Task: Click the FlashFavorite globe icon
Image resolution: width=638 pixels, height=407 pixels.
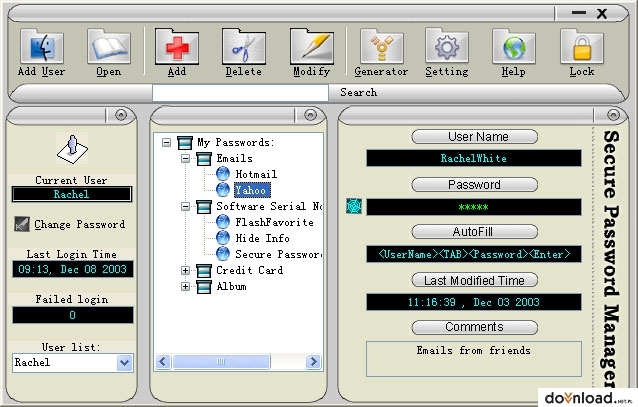Action: (223, 222)
